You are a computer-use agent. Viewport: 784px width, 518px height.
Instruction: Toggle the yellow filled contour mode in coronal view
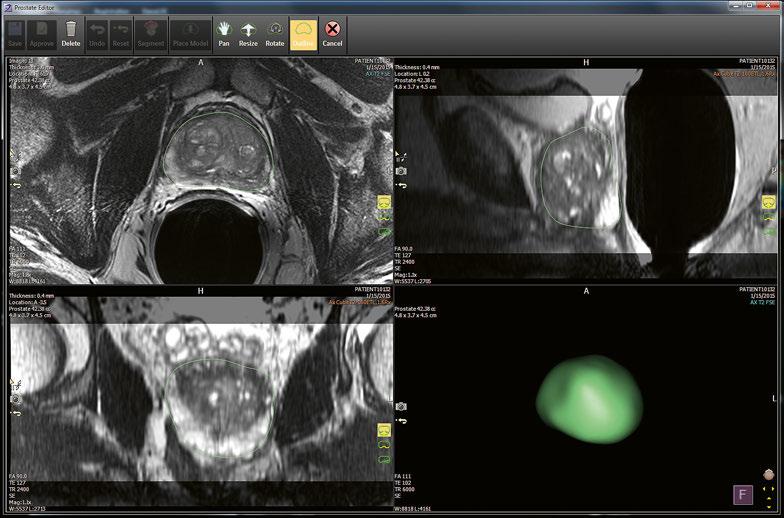[384, 430]
